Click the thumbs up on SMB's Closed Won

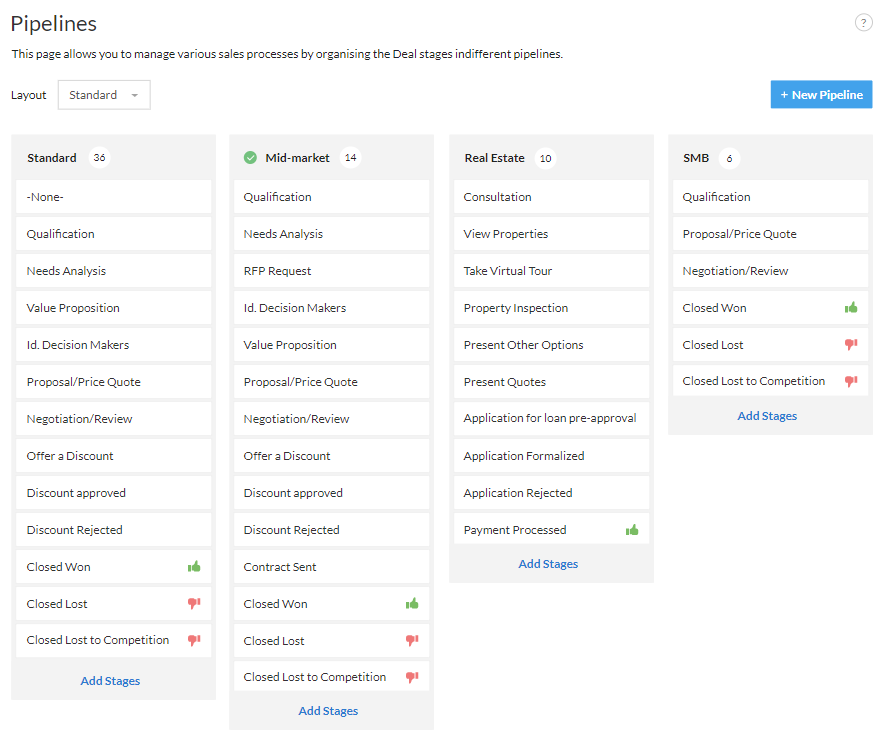tap(850, 307)
